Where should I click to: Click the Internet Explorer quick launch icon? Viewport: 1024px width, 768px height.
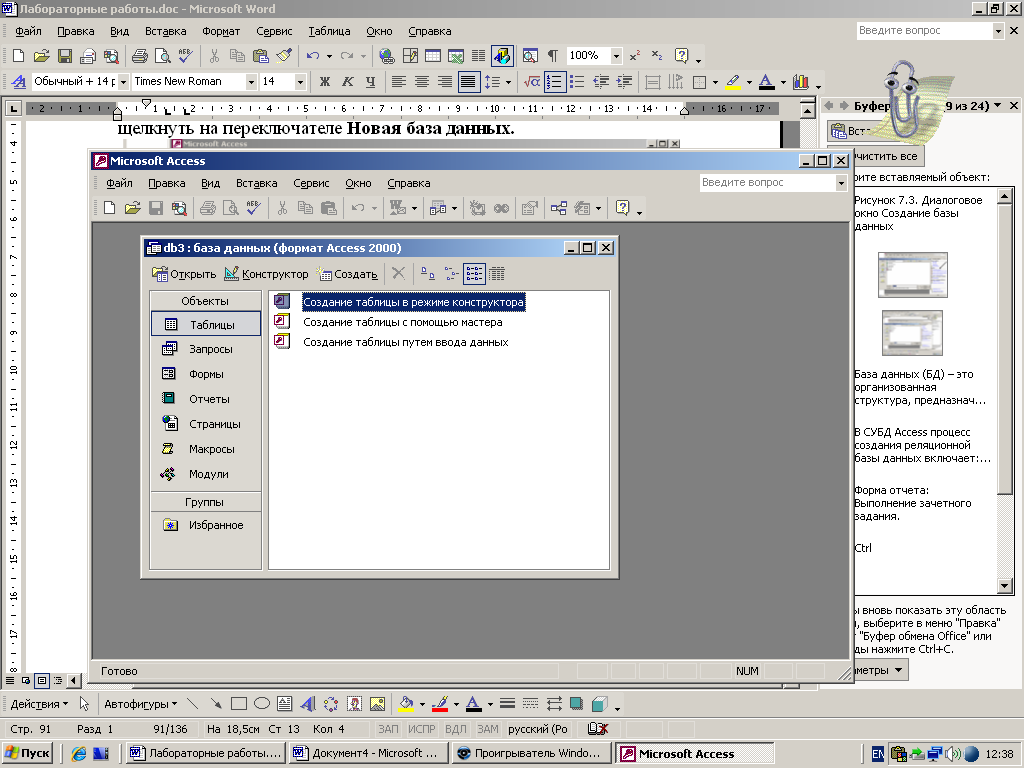(79, 754)
